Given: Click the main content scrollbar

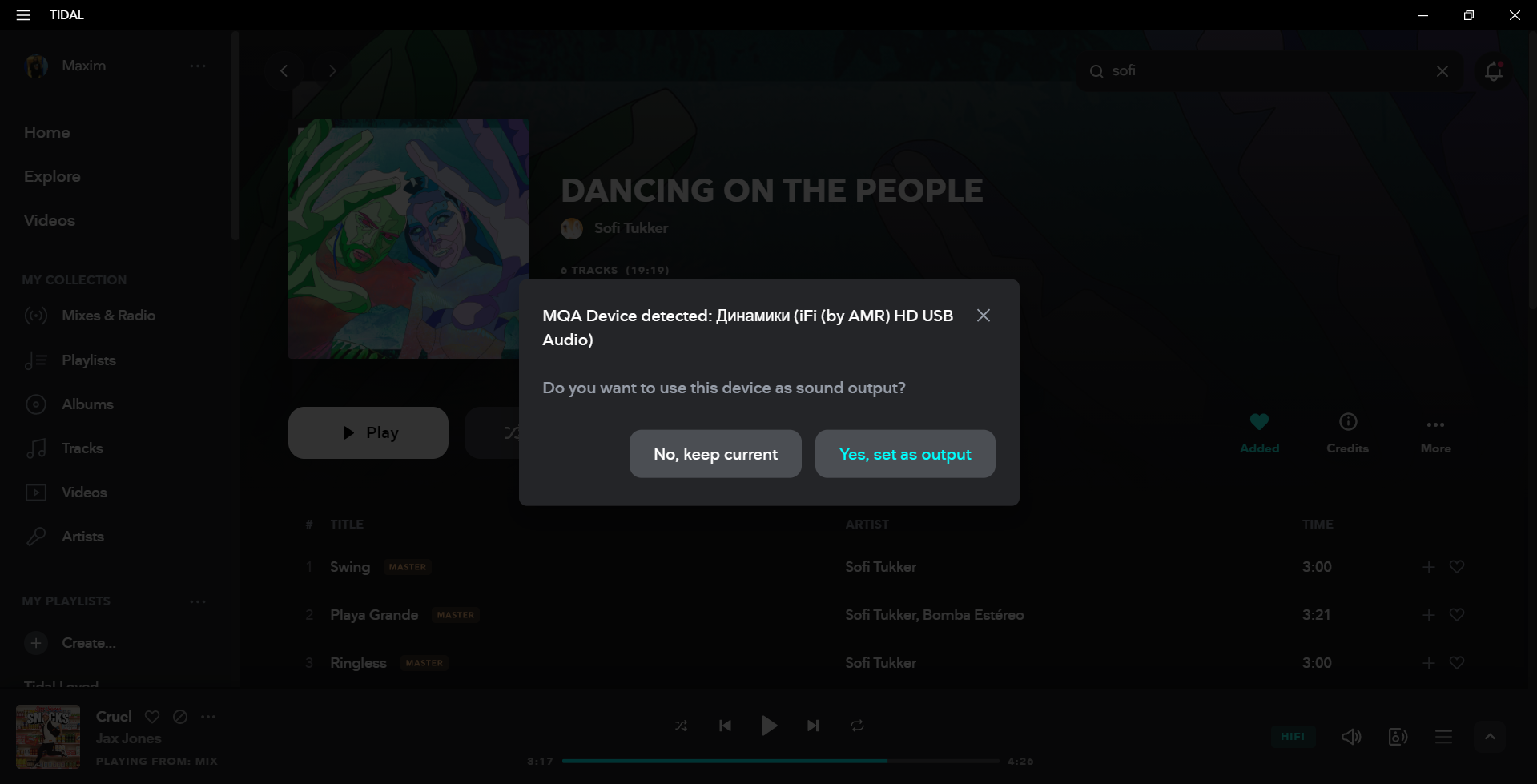Looking at the screenshot, I should click(1532, 170).
